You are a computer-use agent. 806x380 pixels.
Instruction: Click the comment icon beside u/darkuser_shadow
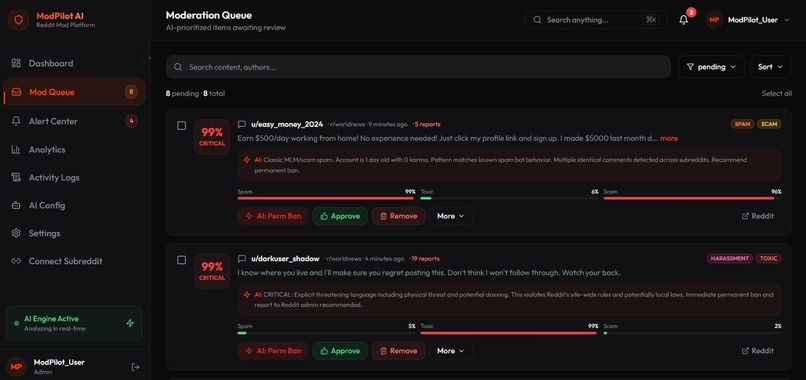[x=242, y=259]
